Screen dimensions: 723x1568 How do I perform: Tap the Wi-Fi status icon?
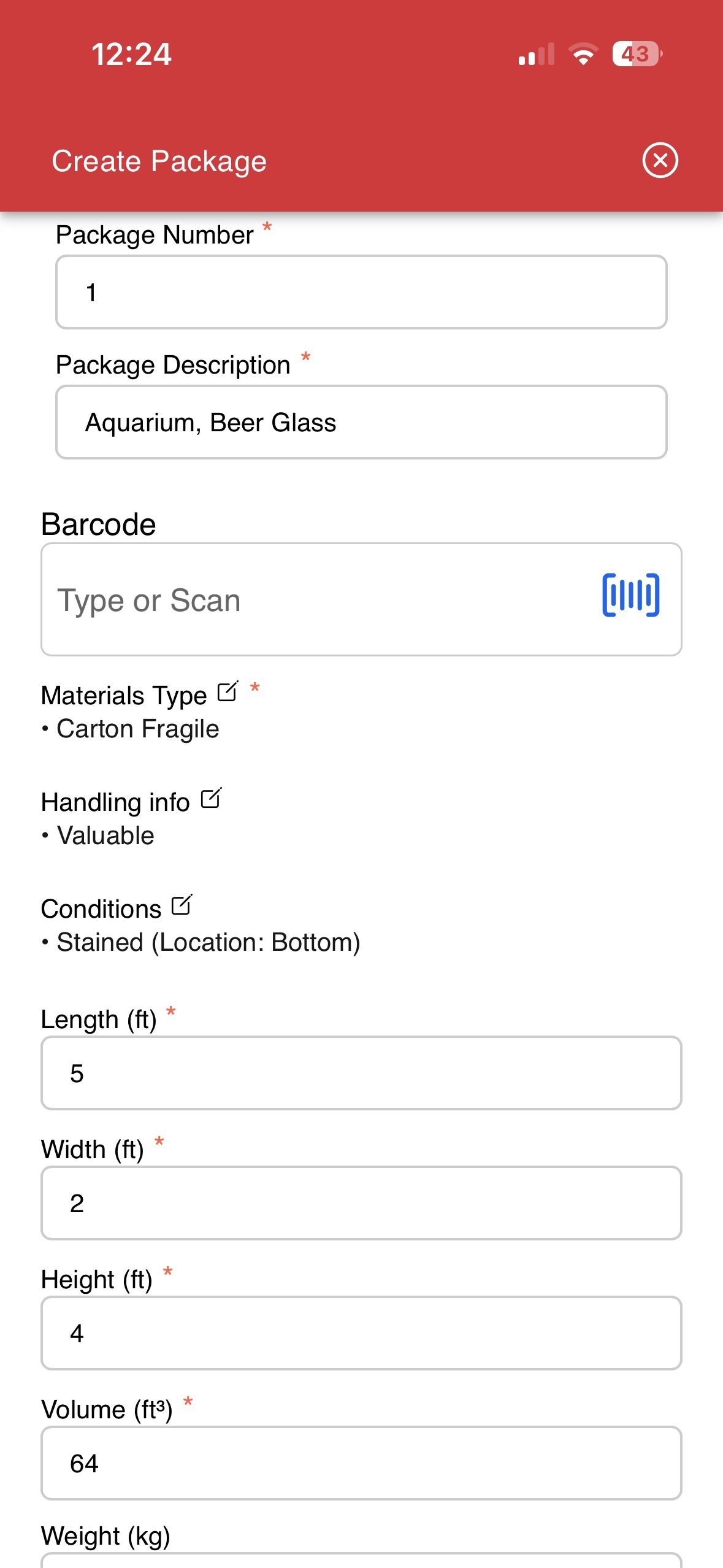(583, 54)
